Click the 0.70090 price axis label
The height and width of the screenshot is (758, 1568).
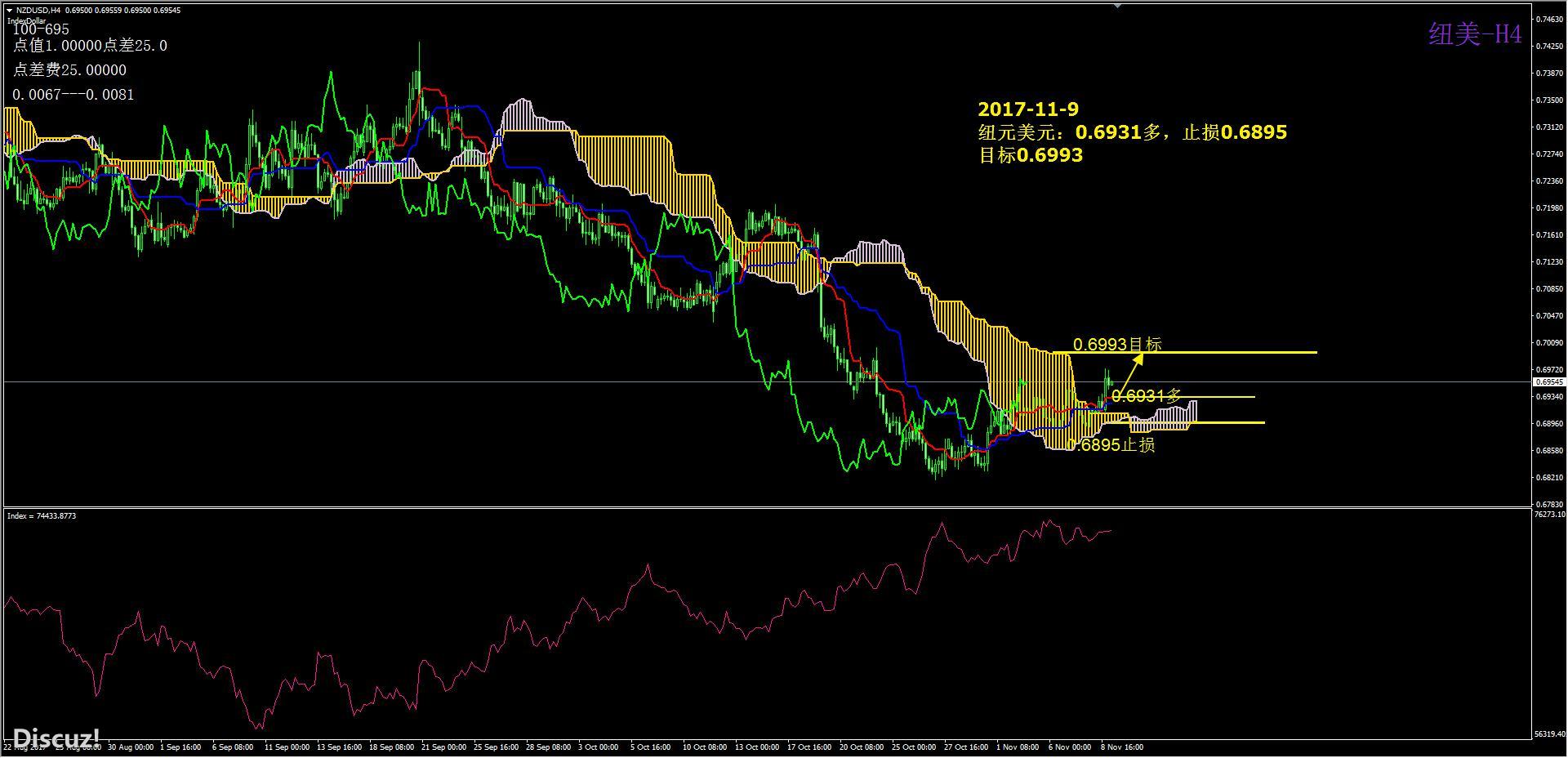coord(1549,342)
